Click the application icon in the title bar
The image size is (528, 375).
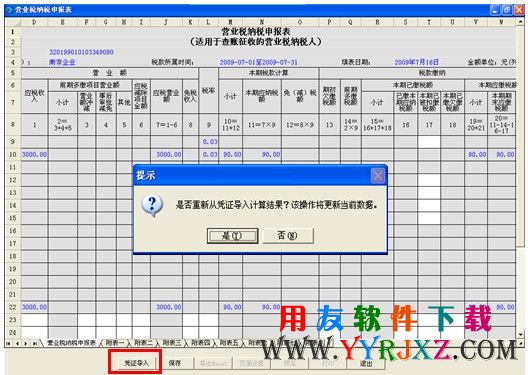(9, 10)
